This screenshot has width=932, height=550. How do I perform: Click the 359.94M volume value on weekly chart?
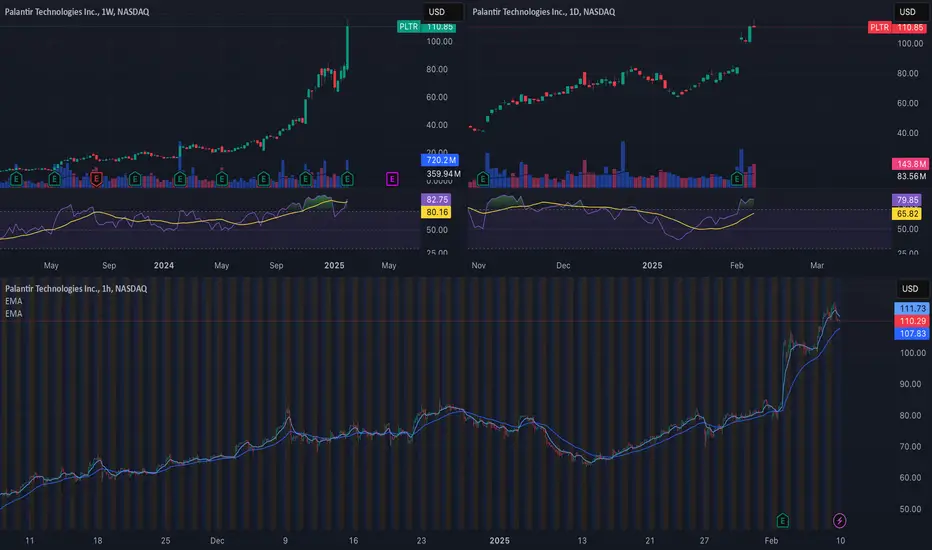tap(443, 174)
